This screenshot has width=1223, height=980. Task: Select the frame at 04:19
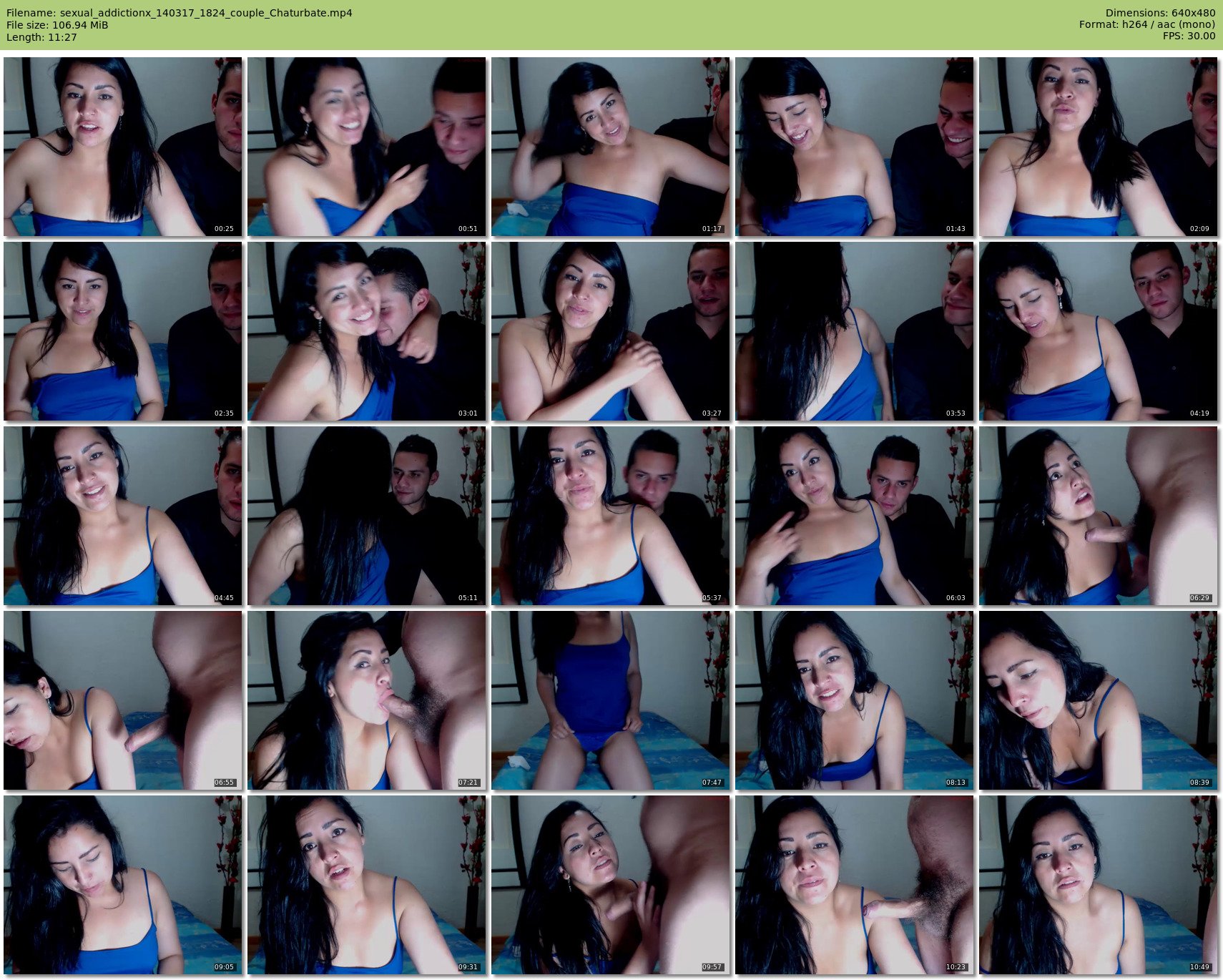pos(1098,331)
